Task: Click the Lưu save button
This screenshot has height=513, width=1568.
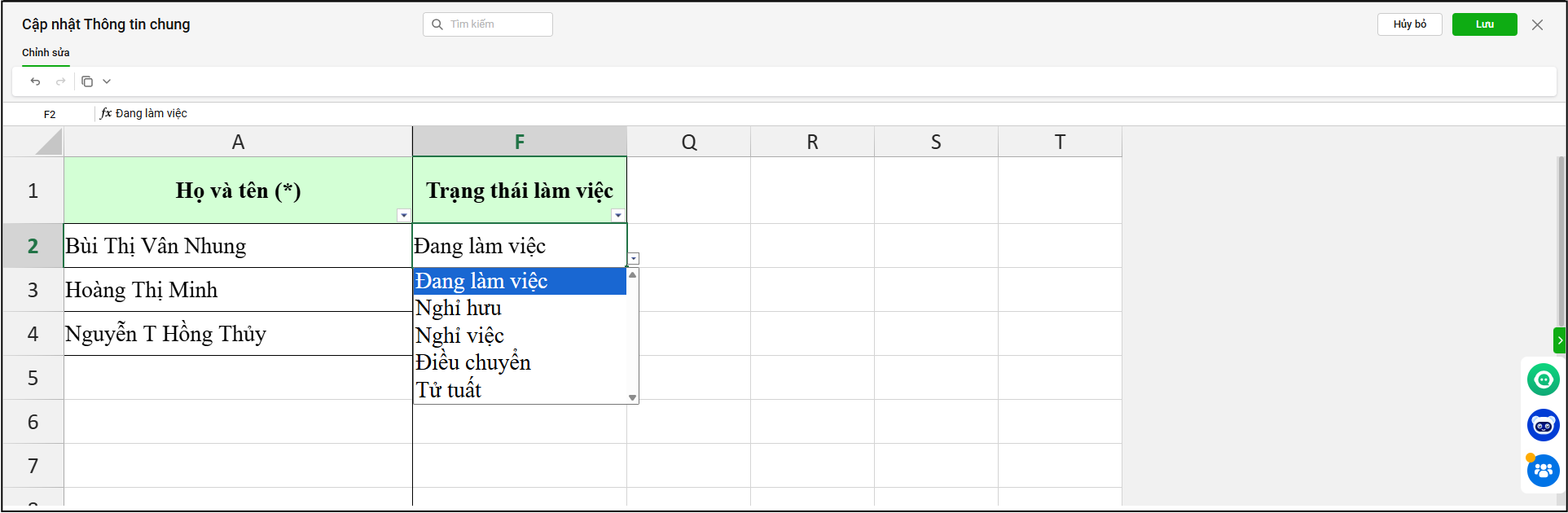Action: coord(1484,24)
